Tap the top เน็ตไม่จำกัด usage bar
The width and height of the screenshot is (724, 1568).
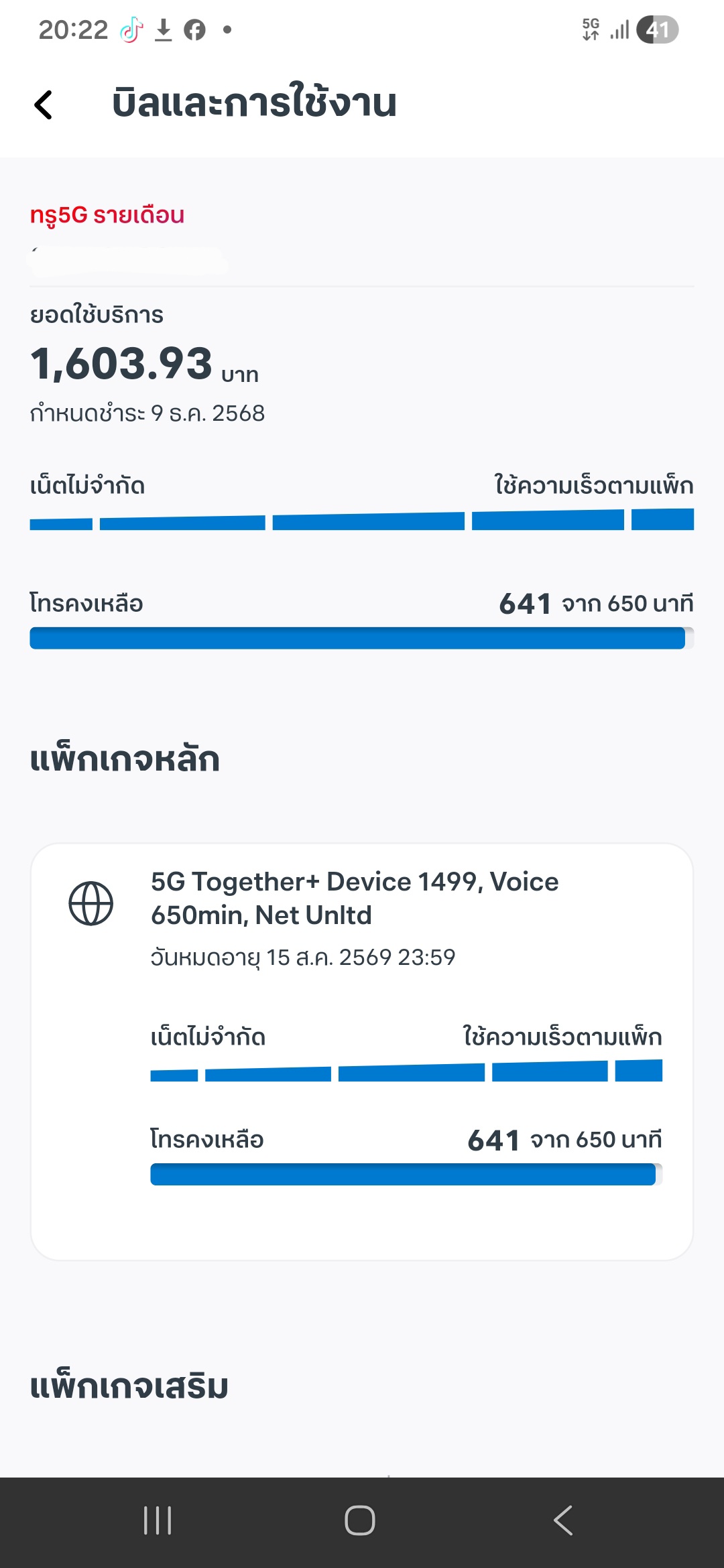361,521
